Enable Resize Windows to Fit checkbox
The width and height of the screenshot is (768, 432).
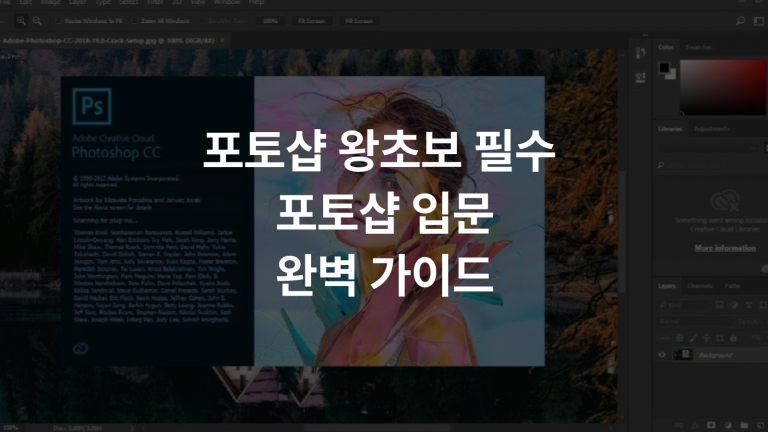59,21
